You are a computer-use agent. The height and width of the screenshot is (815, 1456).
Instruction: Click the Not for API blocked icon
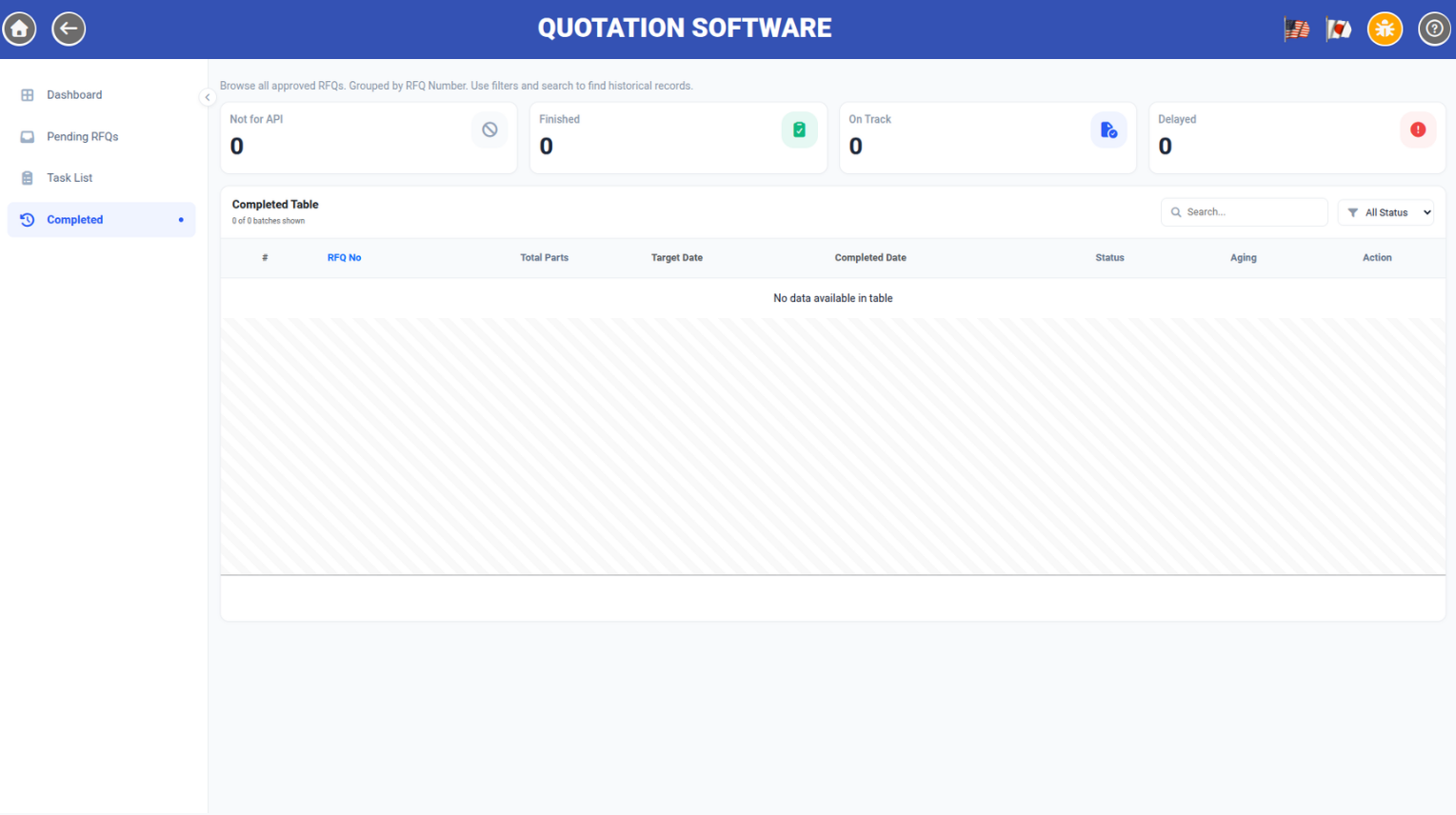pos(489,129)
